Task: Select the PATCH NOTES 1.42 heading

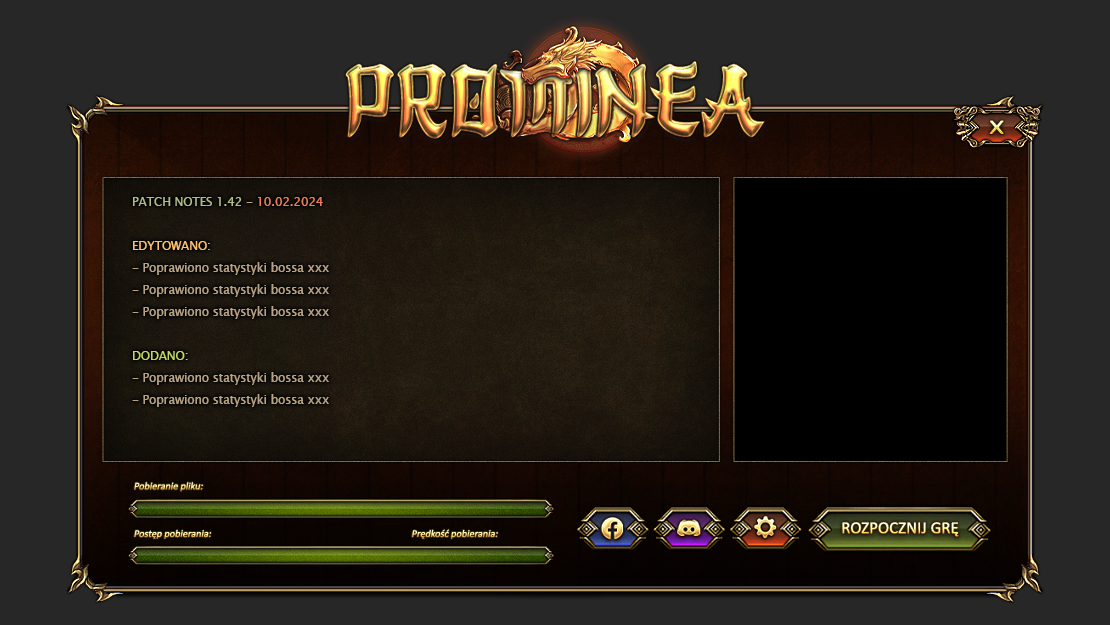Action: coord(187,202)
